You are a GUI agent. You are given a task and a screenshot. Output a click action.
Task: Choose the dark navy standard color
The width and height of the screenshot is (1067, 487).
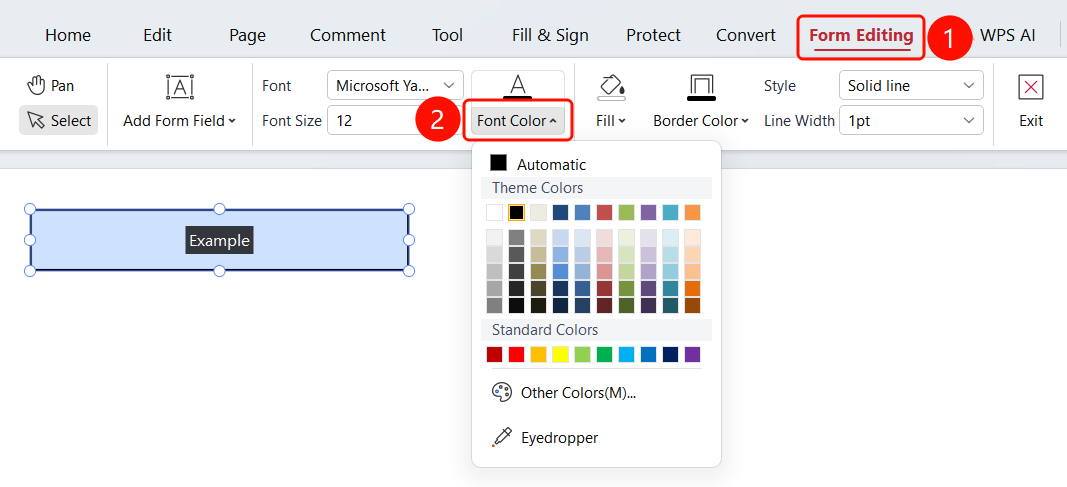click(670, 354)
